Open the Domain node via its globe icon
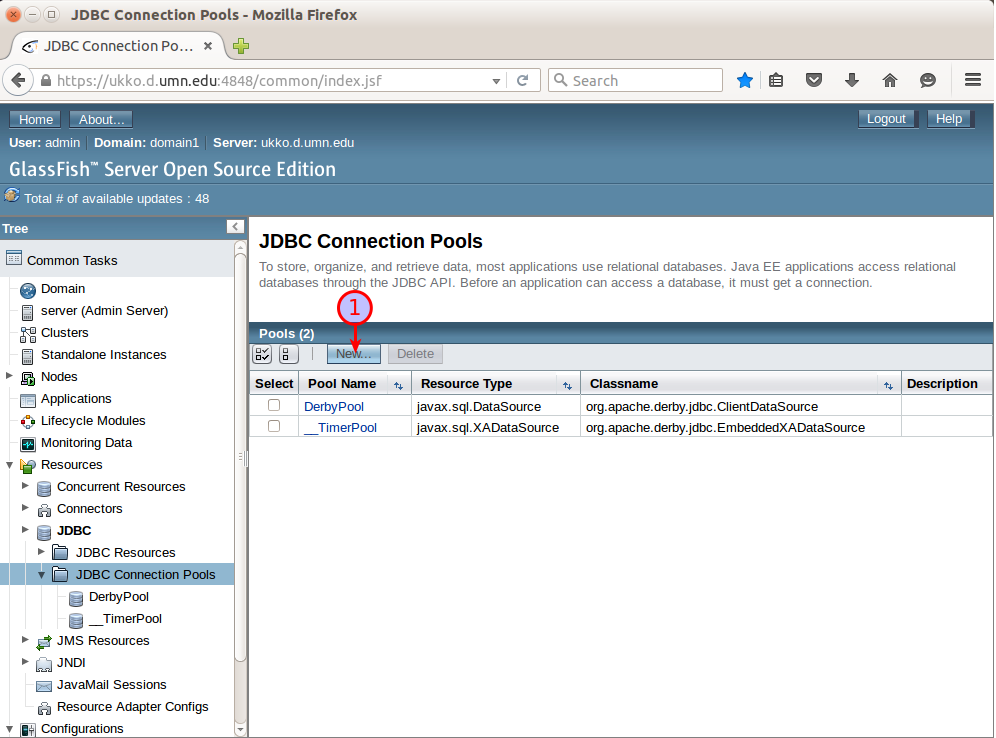This screenshot has width=996, height=738. tap(26, 289)
